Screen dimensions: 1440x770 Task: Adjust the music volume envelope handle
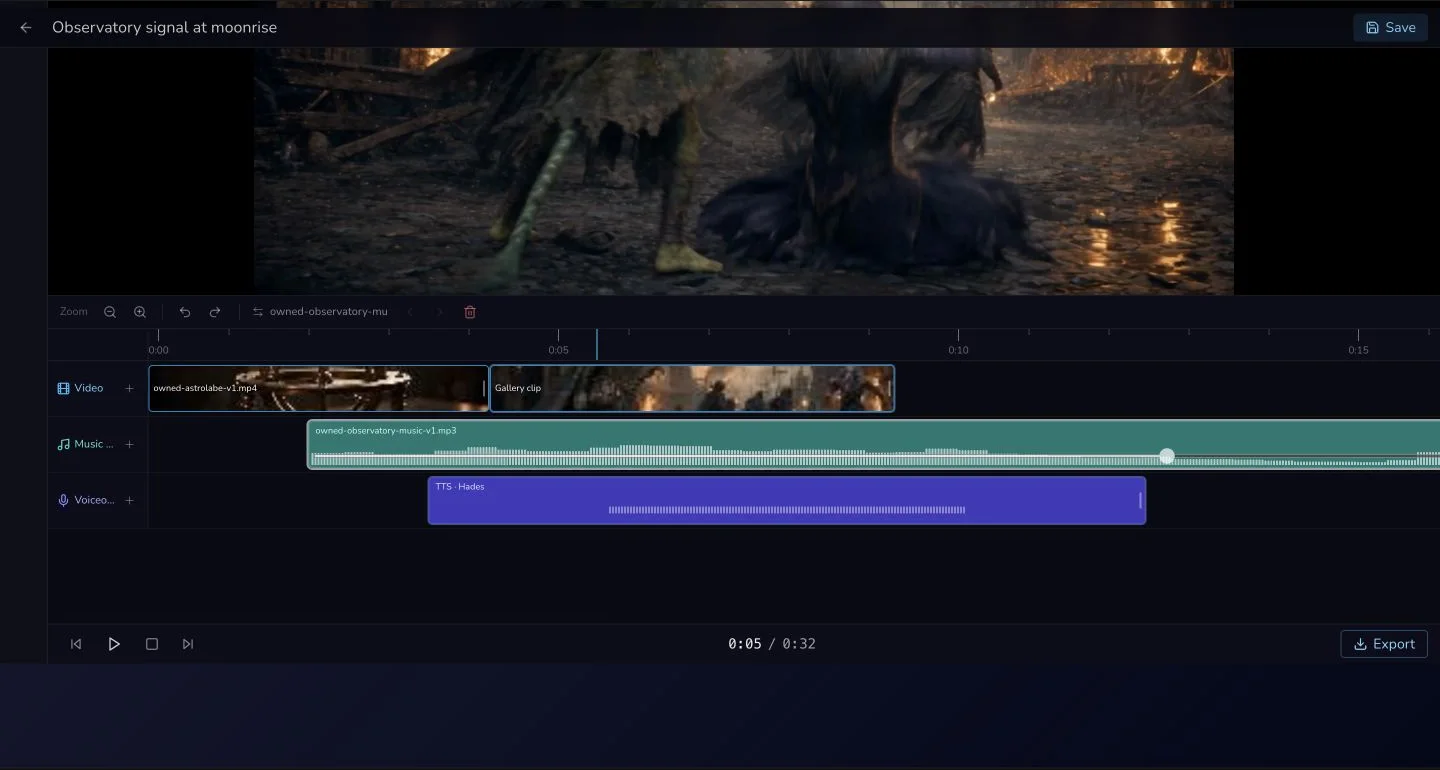[x=1167, y=456]
